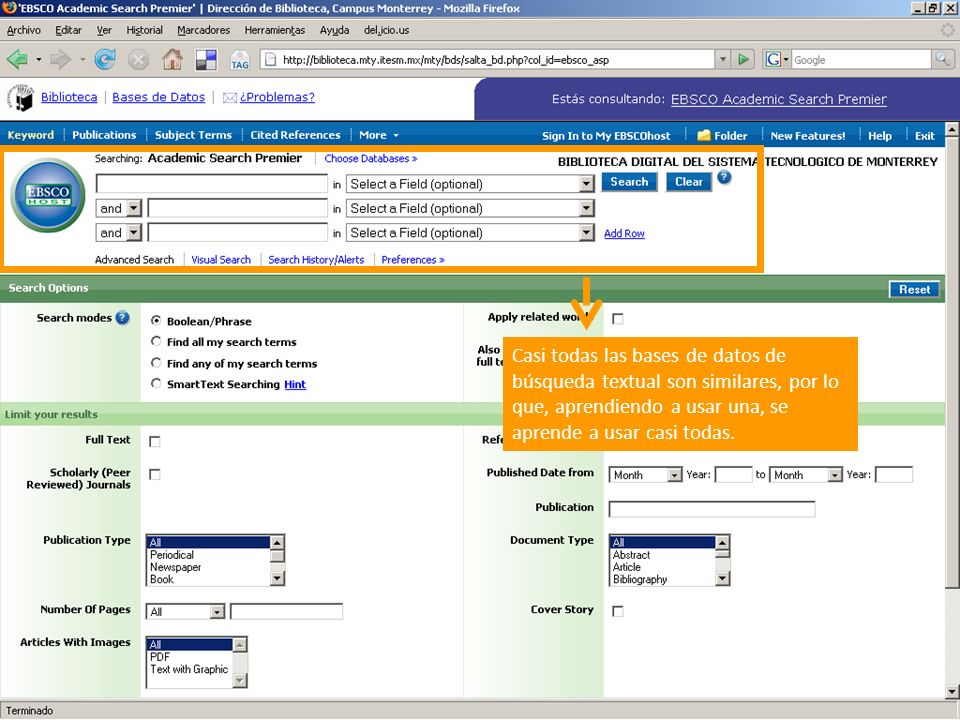Click the first search terms input field

tap(212, 184)
